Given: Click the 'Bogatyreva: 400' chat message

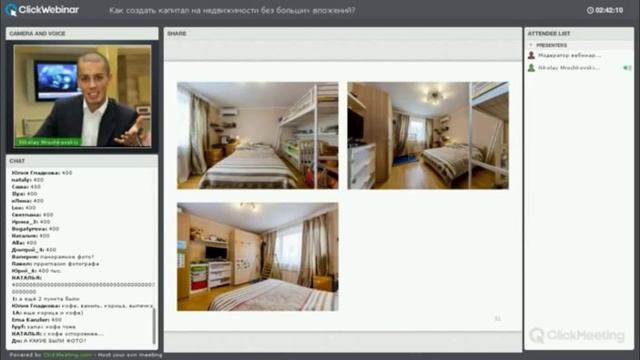Looking at the screenshot, I should (x=36, y=229).
